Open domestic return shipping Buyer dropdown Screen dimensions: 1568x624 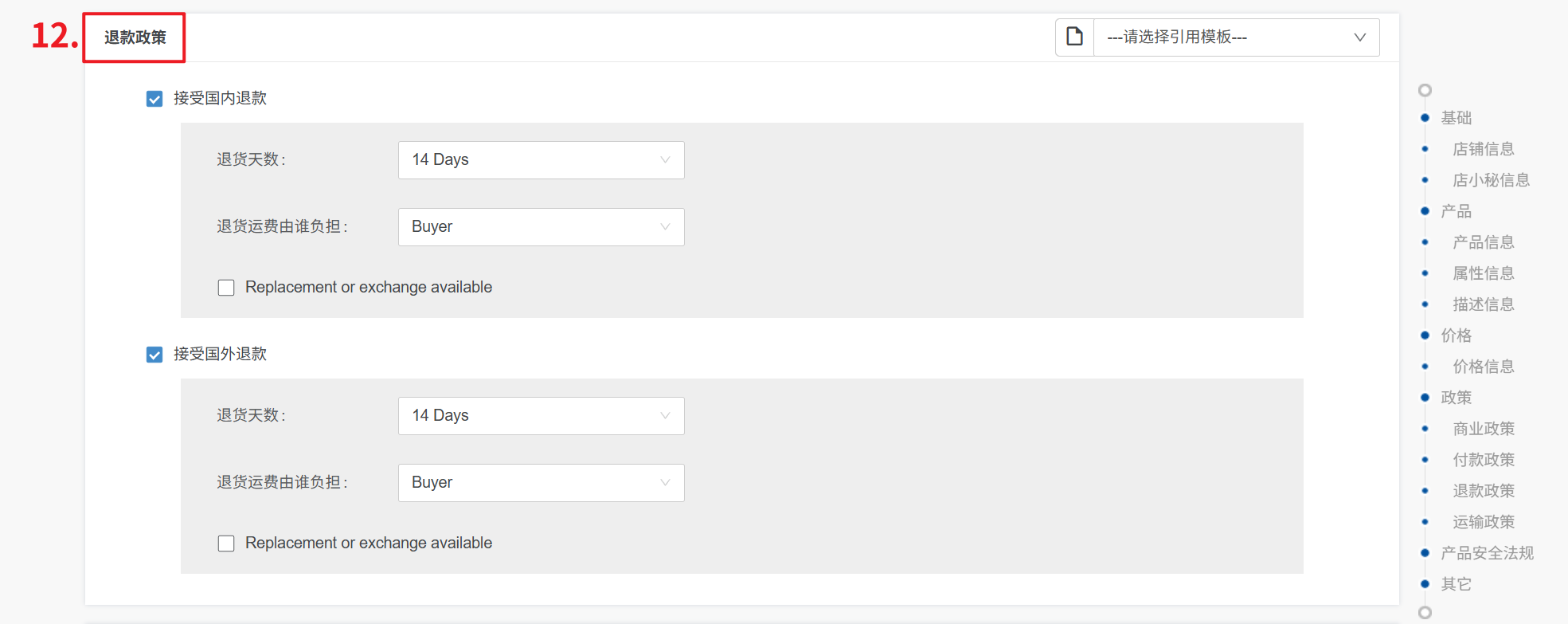pos(541,227)
